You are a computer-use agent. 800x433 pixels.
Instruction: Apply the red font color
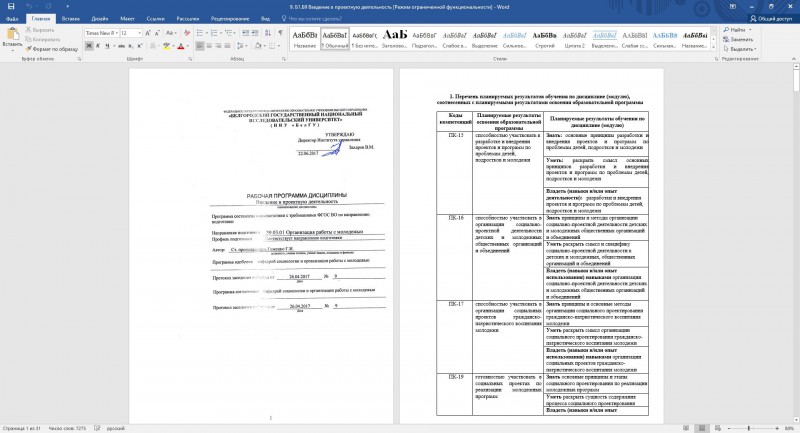180,46
